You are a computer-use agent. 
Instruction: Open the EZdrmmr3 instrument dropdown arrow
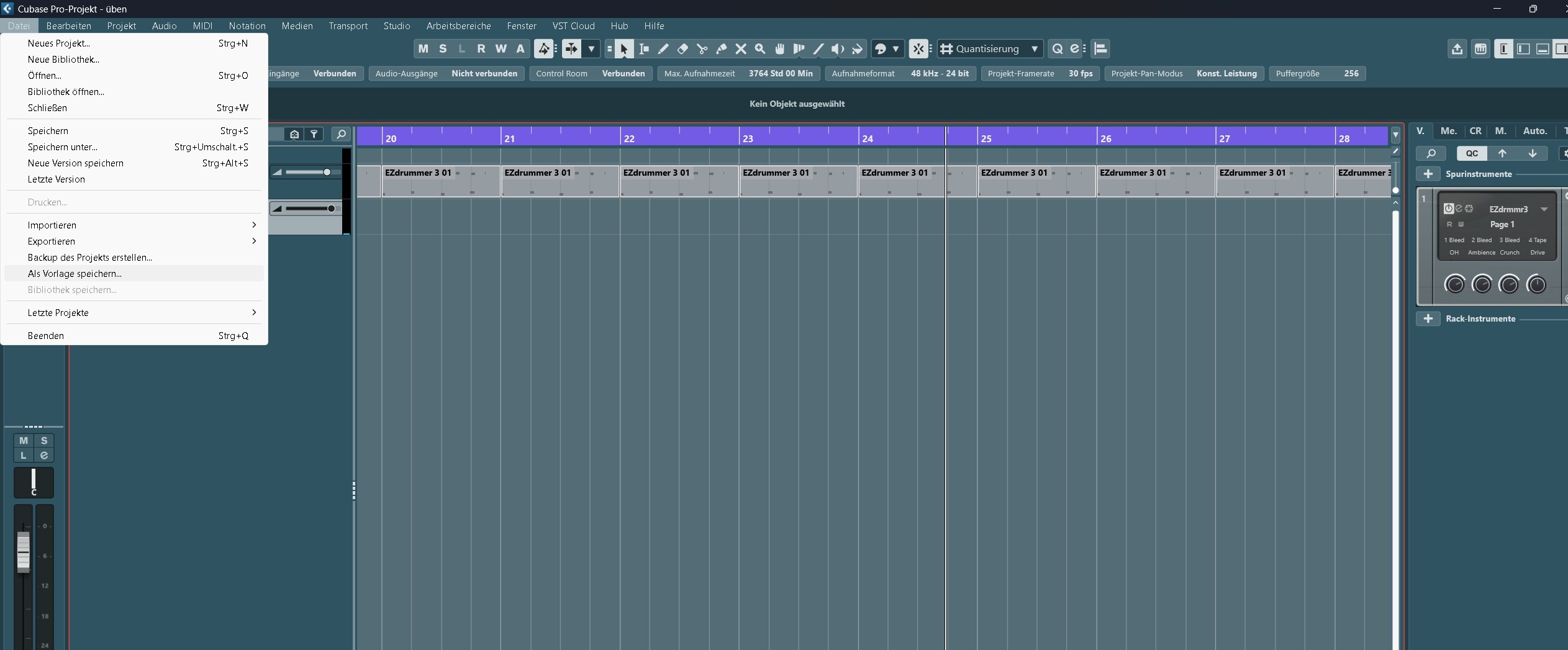point(1544,209)
